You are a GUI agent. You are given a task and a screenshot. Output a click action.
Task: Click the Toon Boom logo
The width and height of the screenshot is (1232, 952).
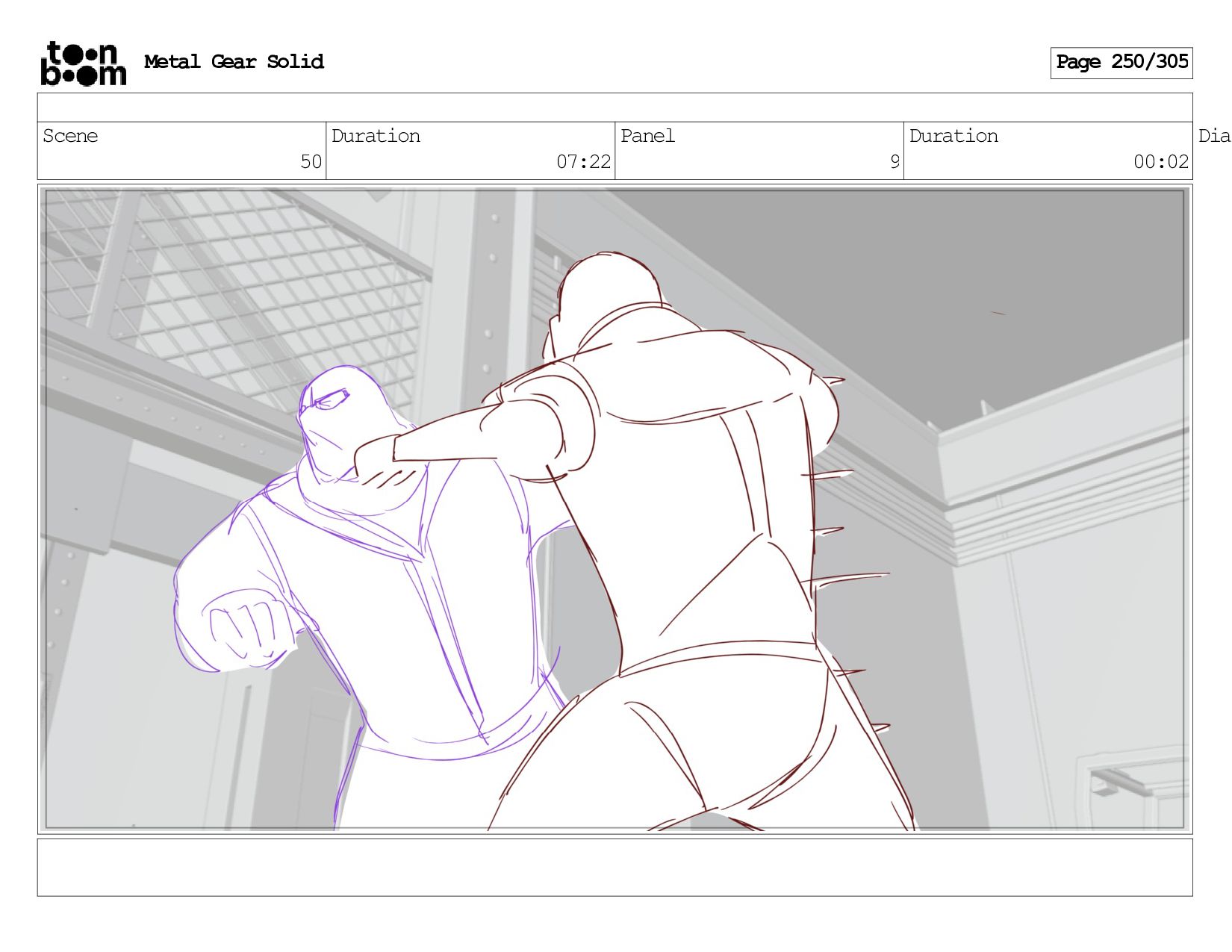coord(84,63)
